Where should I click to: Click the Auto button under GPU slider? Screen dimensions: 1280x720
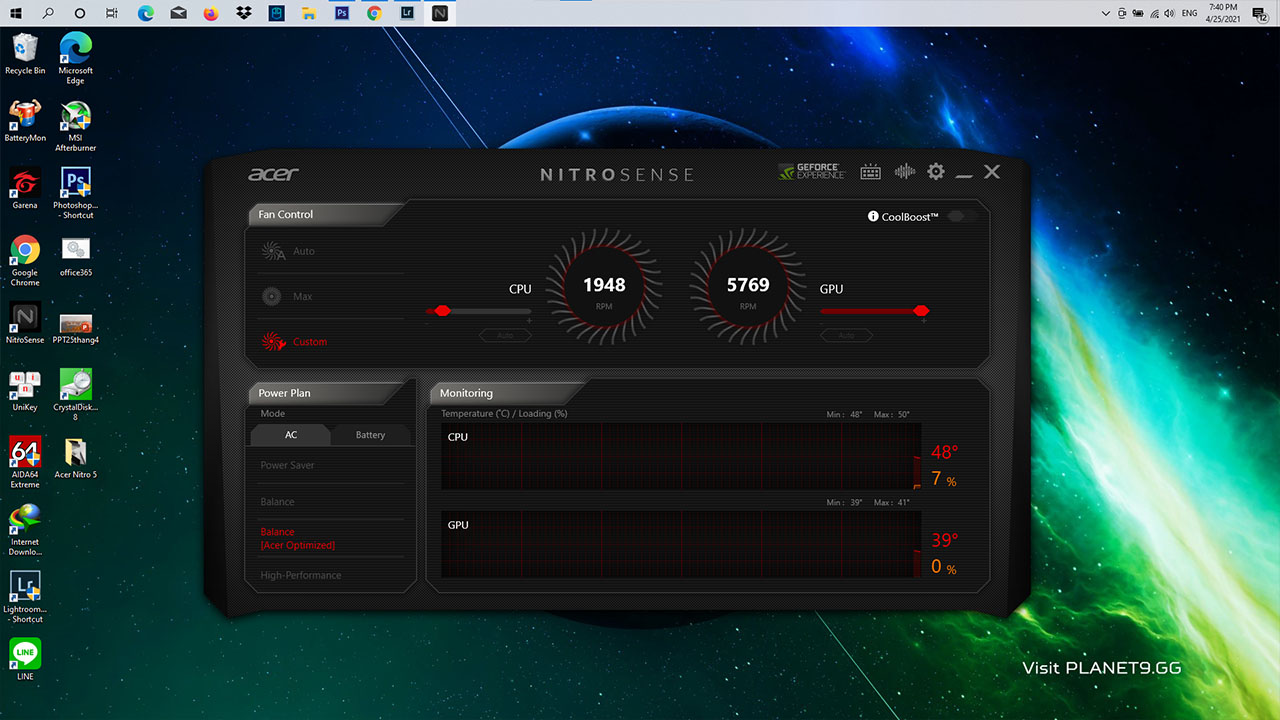click(x=846, y=335)
